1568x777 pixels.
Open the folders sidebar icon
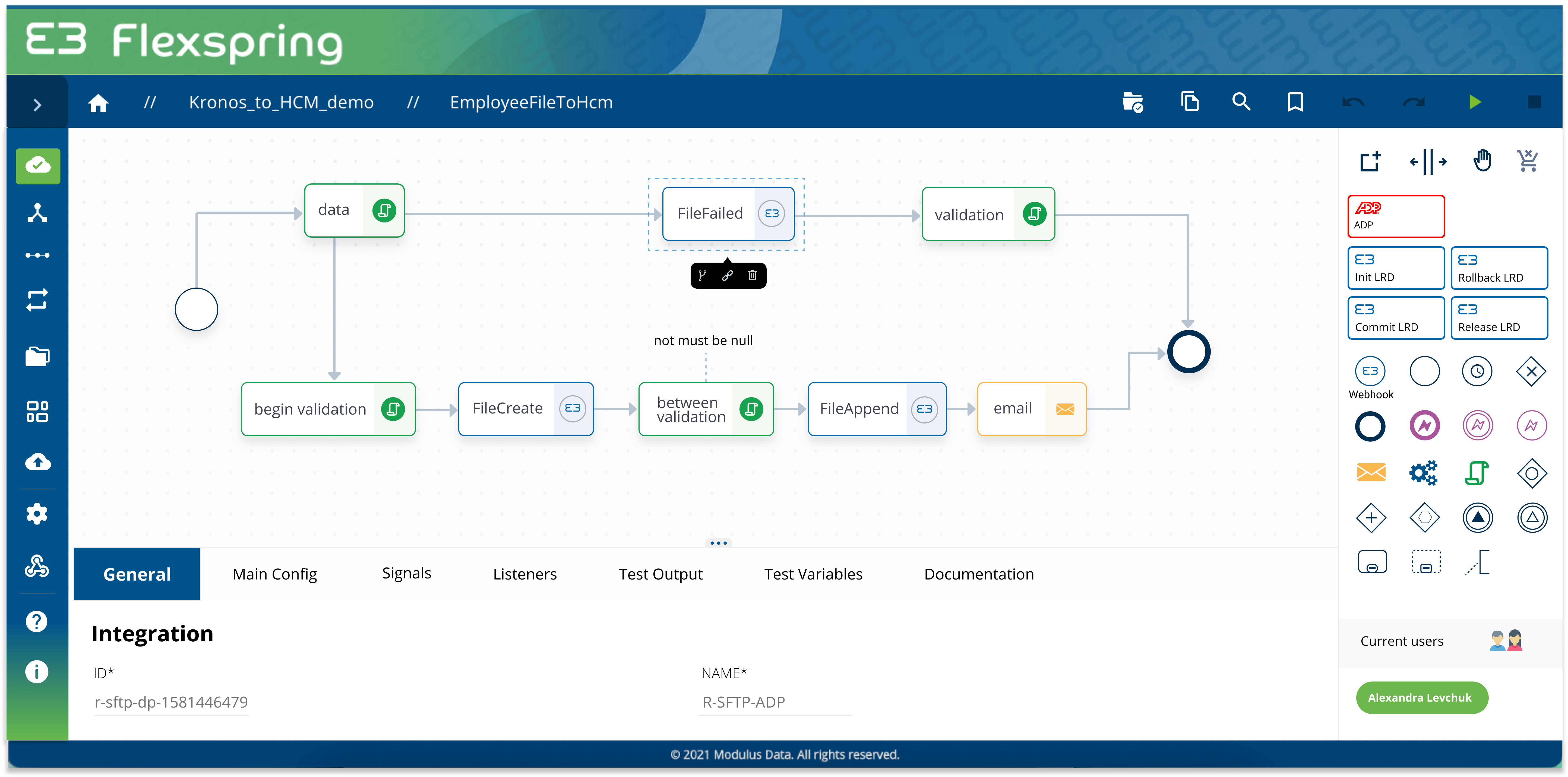(x=37, y=356)
